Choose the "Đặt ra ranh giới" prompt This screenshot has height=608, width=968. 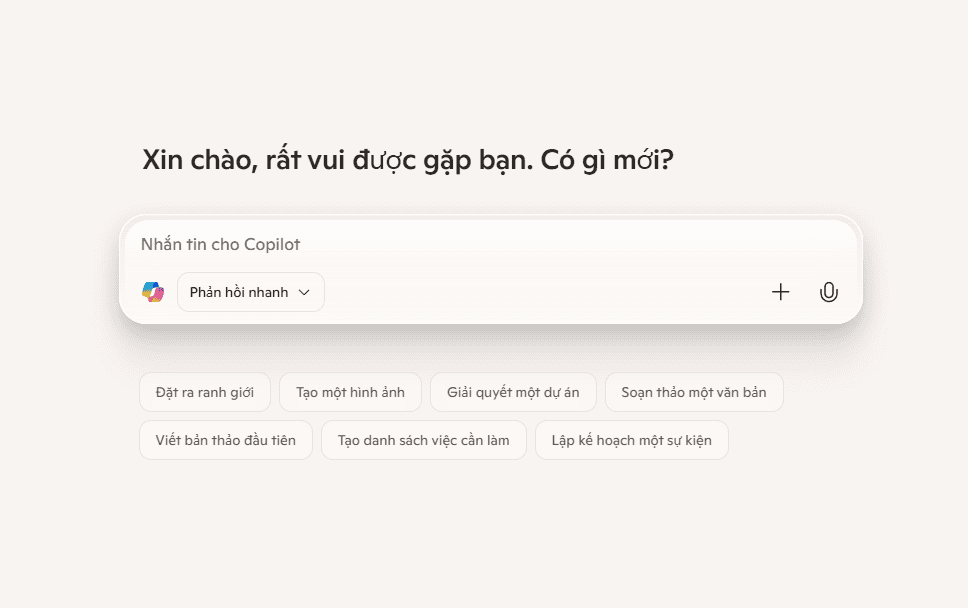tap(205, 392)
